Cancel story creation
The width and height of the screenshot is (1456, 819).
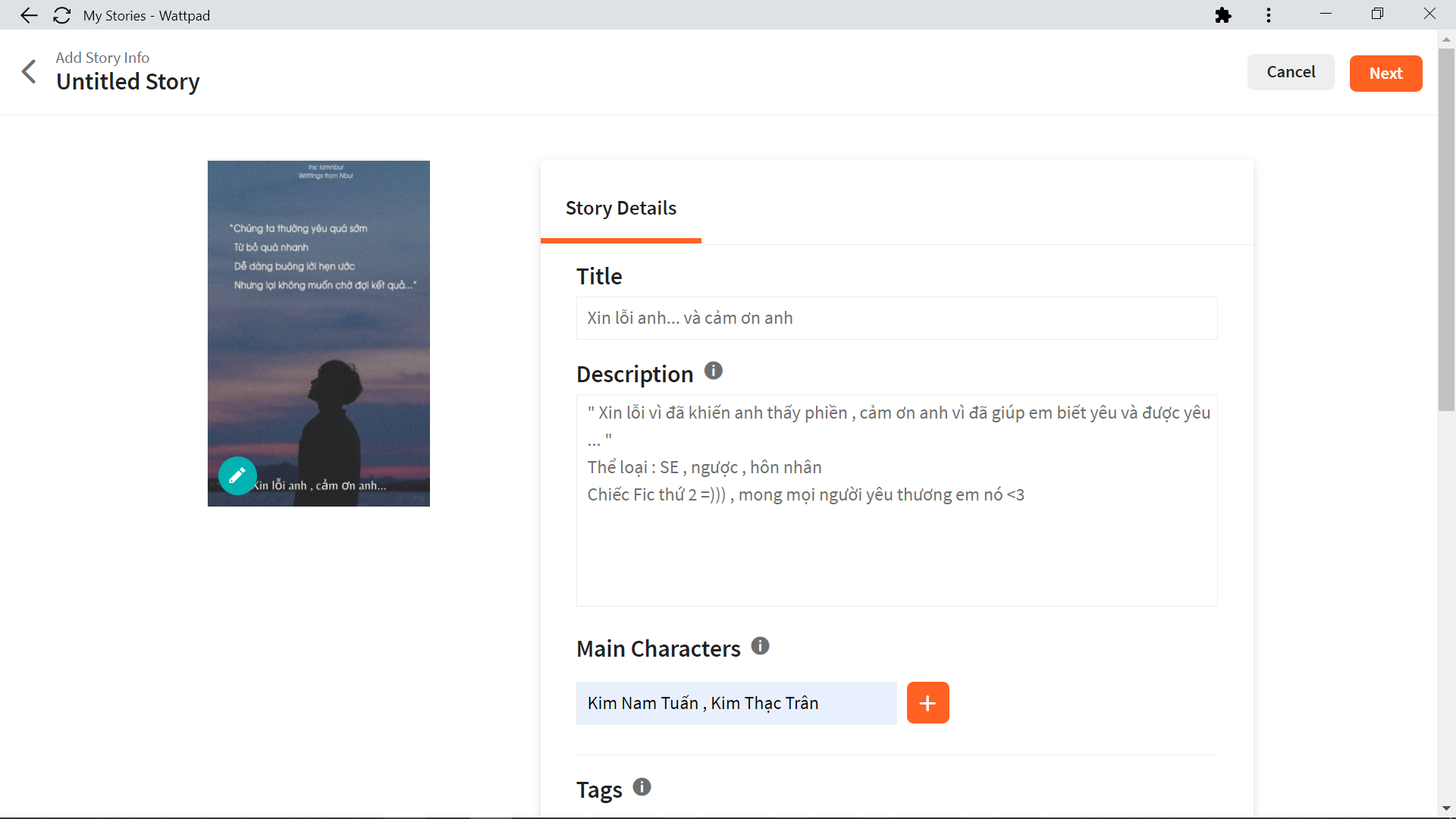pos(1291,72)
